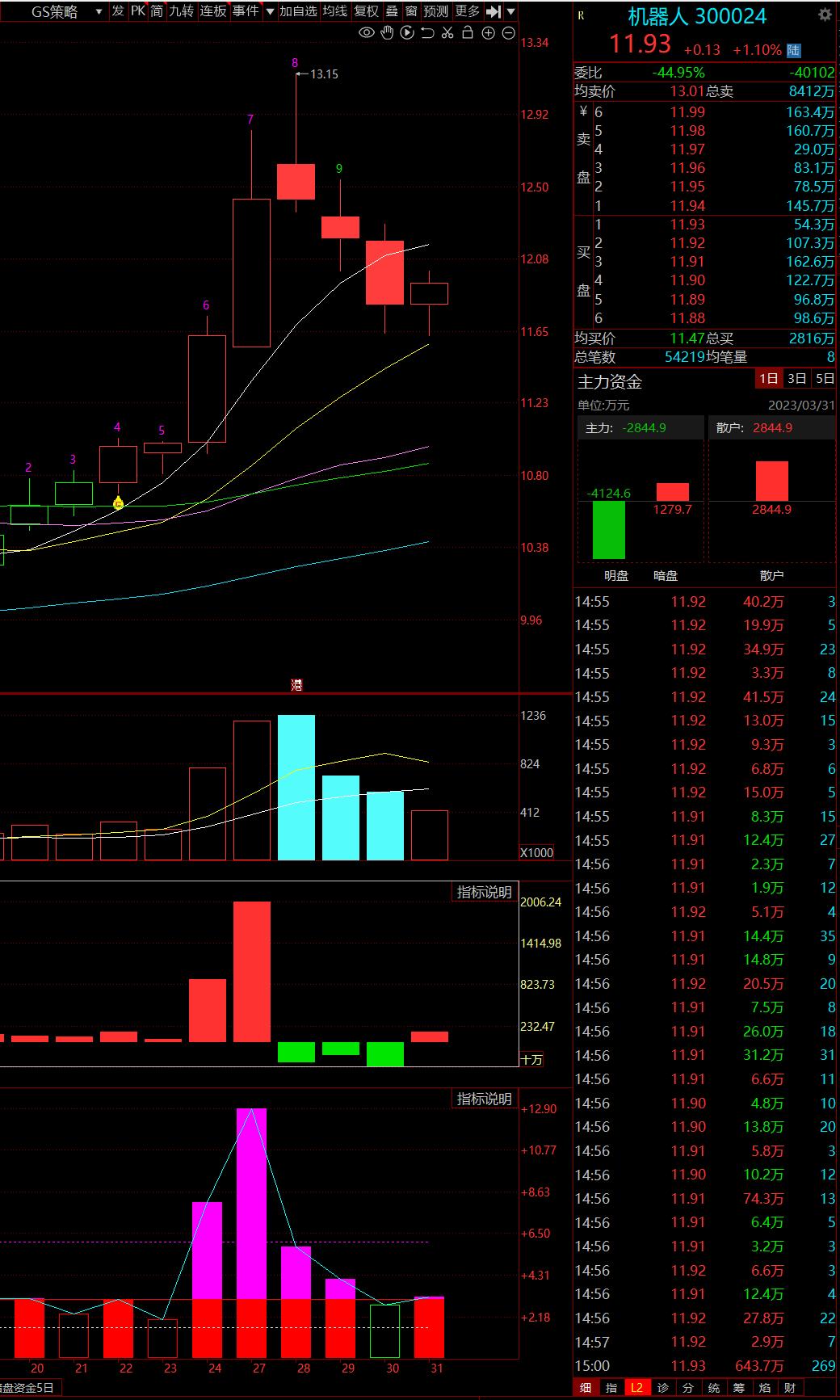Viewport: 840px width, 1400px height.
Task: Open 指标说明 in the lower indicator panel
Action: (484, 1099)
